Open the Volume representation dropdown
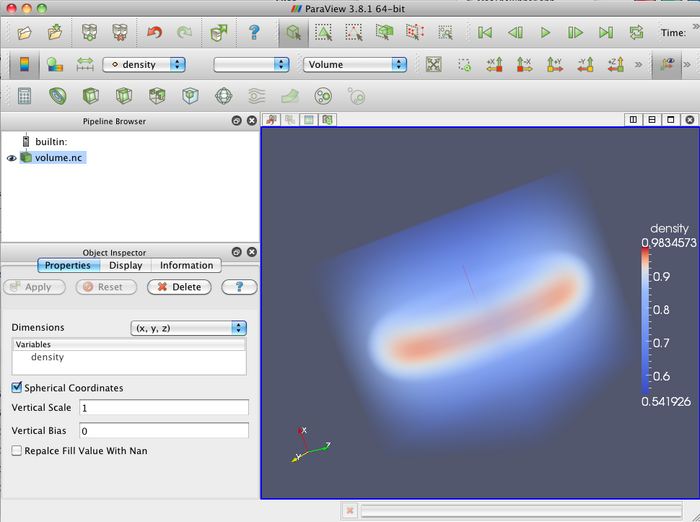 click(355, 64)
